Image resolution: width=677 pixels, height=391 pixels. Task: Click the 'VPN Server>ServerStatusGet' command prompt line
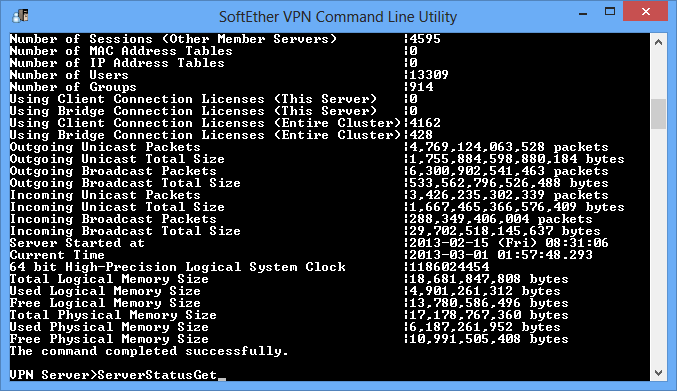[x=113, y=375]
